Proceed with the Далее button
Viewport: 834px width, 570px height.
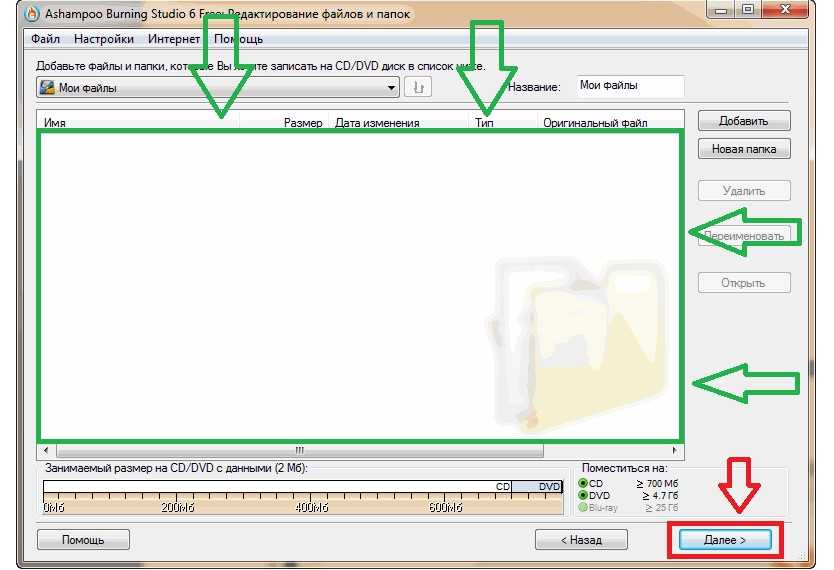[725, 540]
